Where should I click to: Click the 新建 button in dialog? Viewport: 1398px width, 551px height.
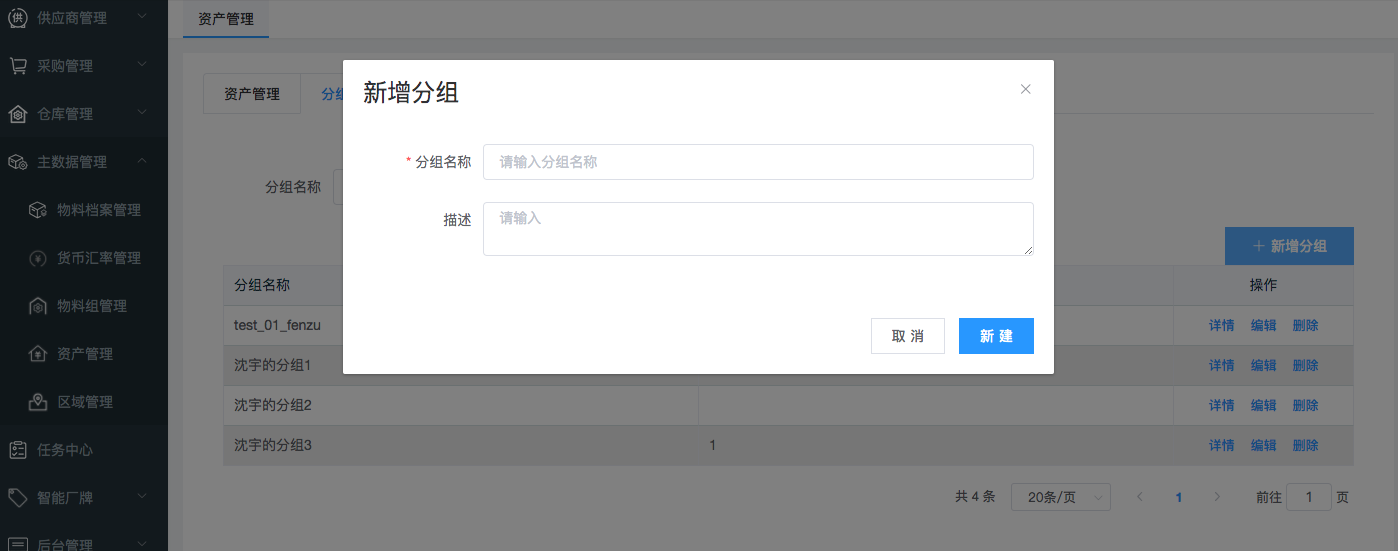click(995, 336)
